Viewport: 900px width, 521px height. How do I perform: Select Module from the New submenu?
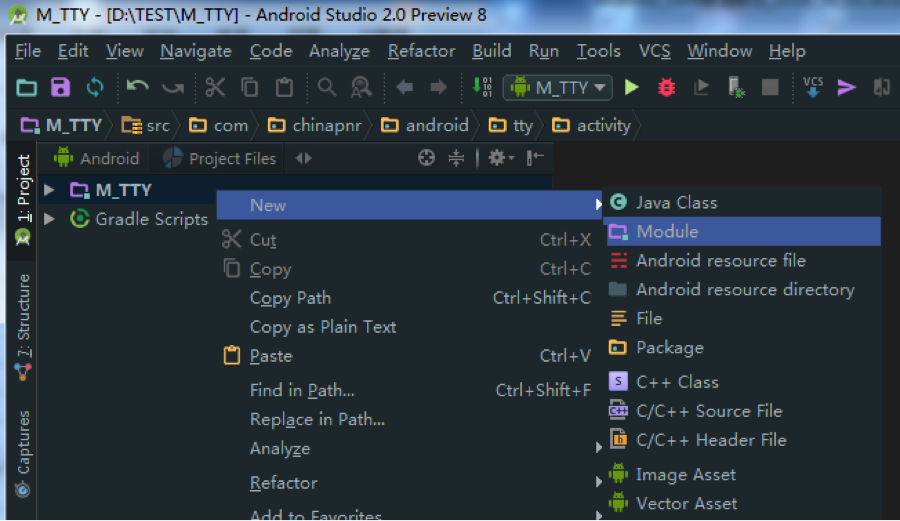click(x=667, y=232)
